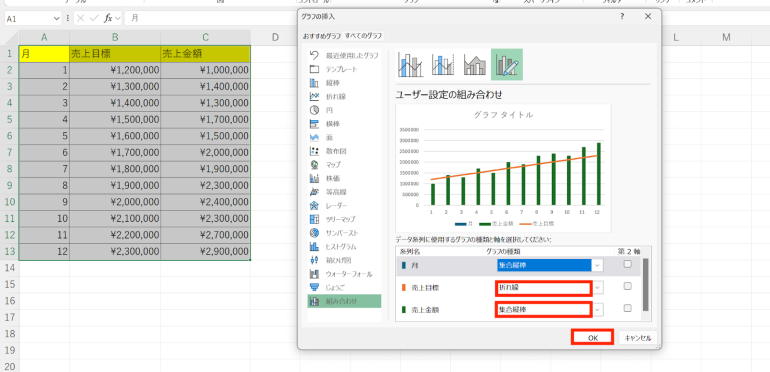Screen dimensions: 770x372
Task: Select the すべてのグラフ tab
Action: [363, 36]
